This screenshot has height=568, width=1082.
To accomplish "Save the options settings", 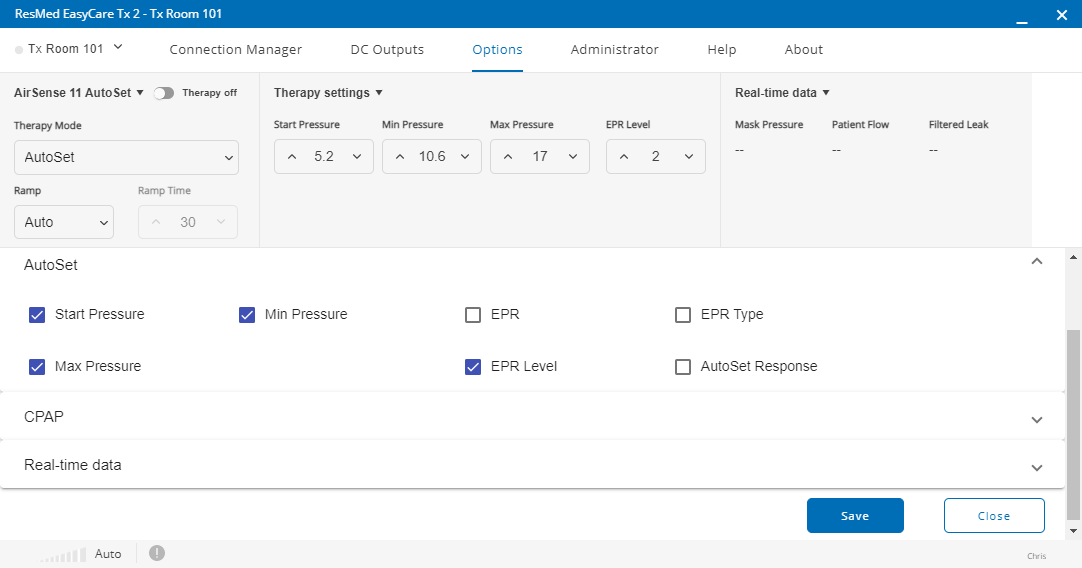I will 855,516.
